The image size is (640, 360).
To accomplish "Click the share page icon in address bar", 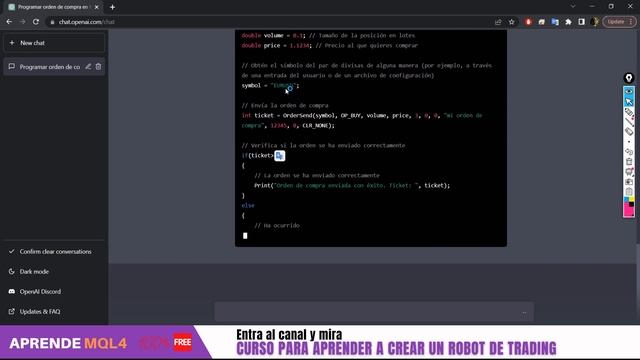I will tap(498, 22).
